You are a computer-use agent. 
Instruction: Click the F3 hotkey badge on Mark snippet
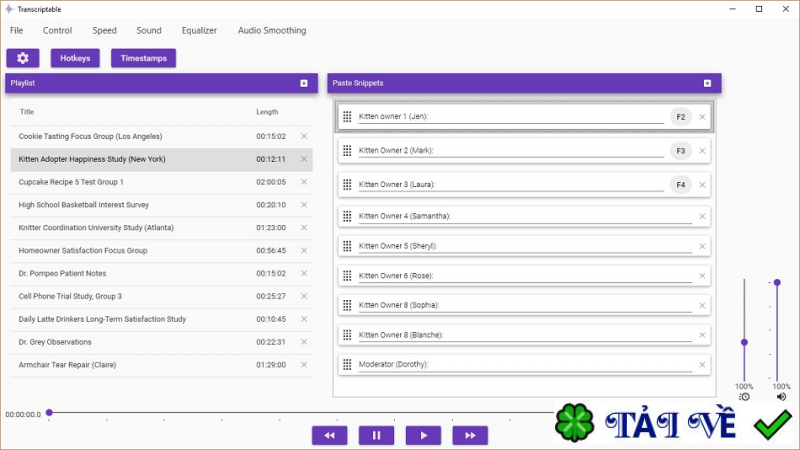pos(681,151)
